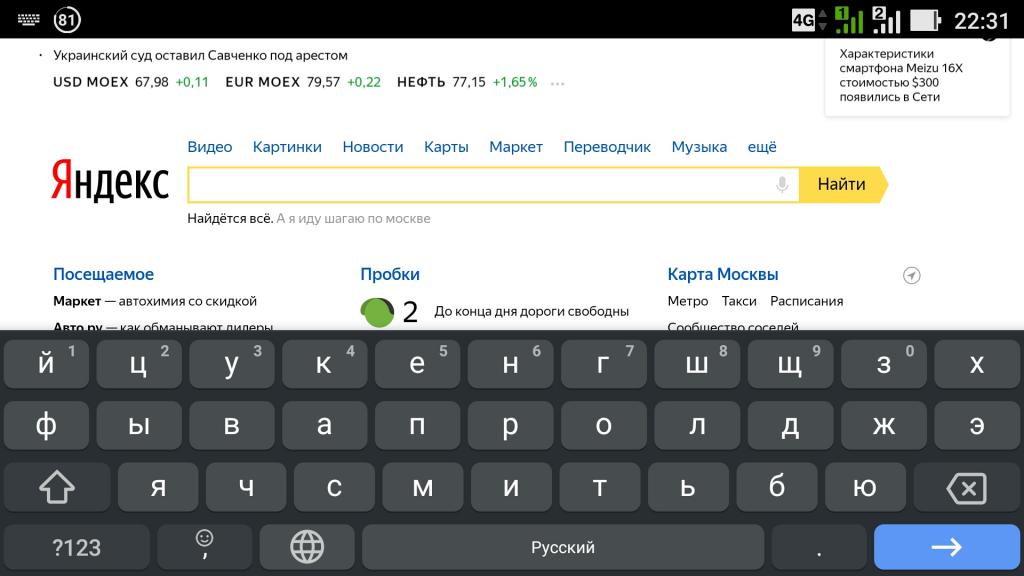Image resolution: width=1024 pixels, height=576 pixels.
Task: Tap the ?123 symbols key
Action: 76,547
